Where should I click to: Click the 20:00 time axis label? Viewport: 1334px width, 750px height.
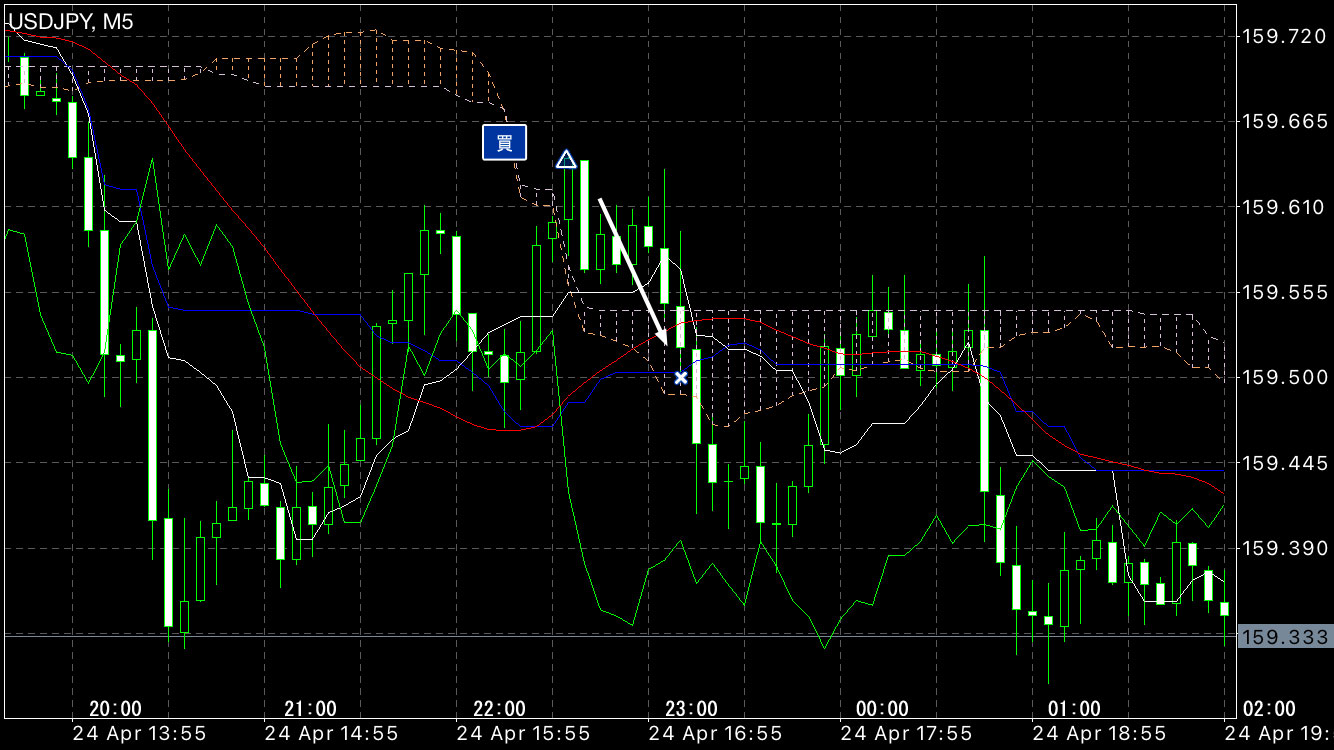[x=115, y=709]
